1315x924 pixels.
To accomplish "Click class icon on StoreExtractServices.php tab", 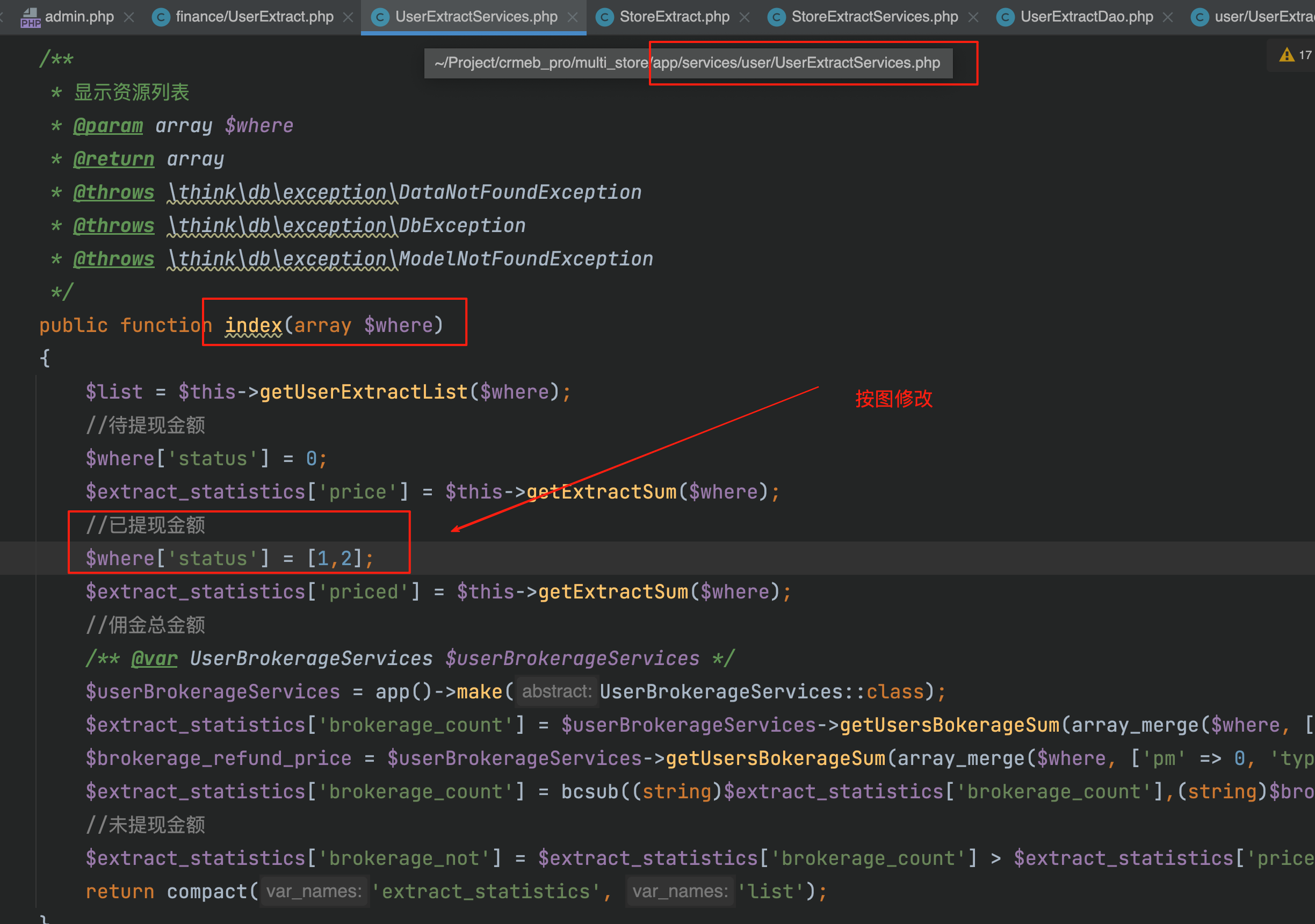I will (776, 17).
